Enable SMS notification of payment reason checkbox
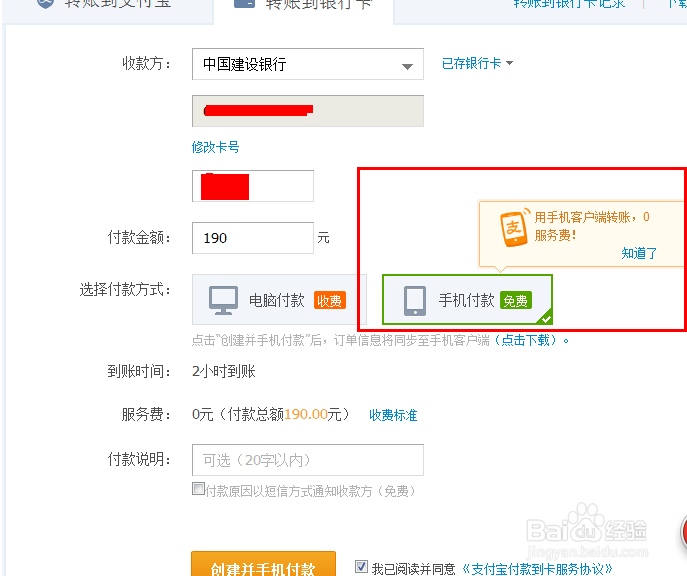 pos(198,489)
